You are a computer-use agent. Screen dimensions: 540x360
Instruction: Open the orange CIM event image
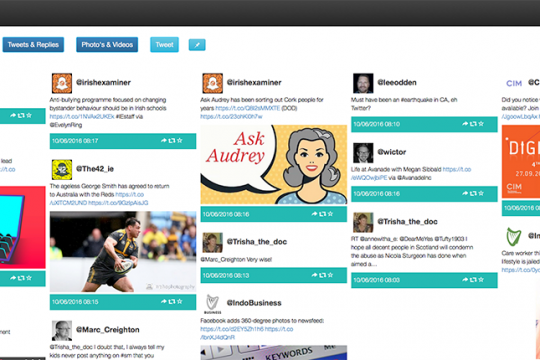pos(521,162)
